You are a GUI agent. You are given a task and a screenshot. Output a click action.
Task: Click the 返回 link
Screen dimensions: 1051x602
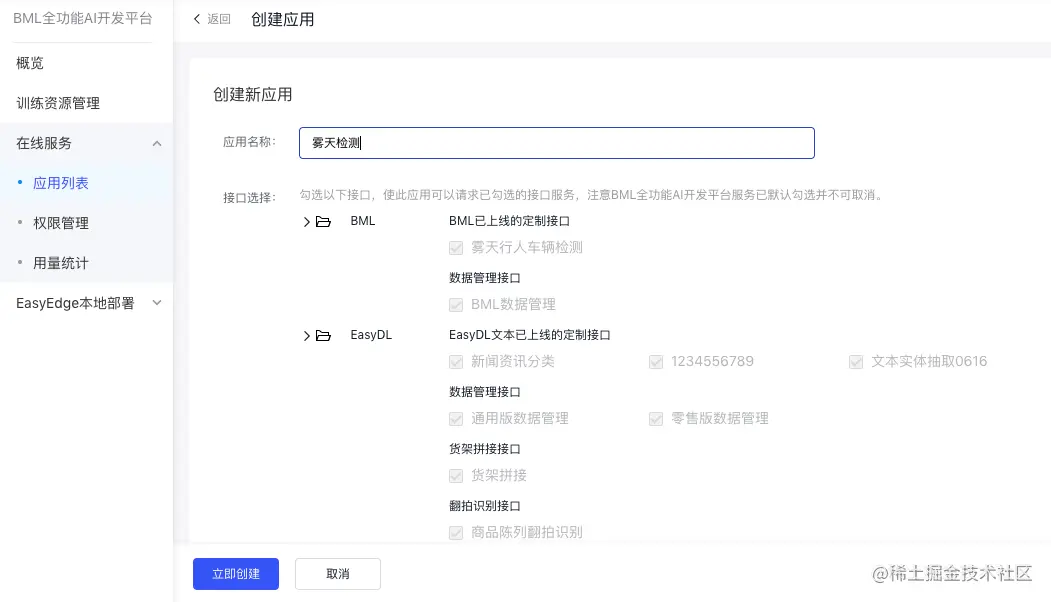pos(219,19)
